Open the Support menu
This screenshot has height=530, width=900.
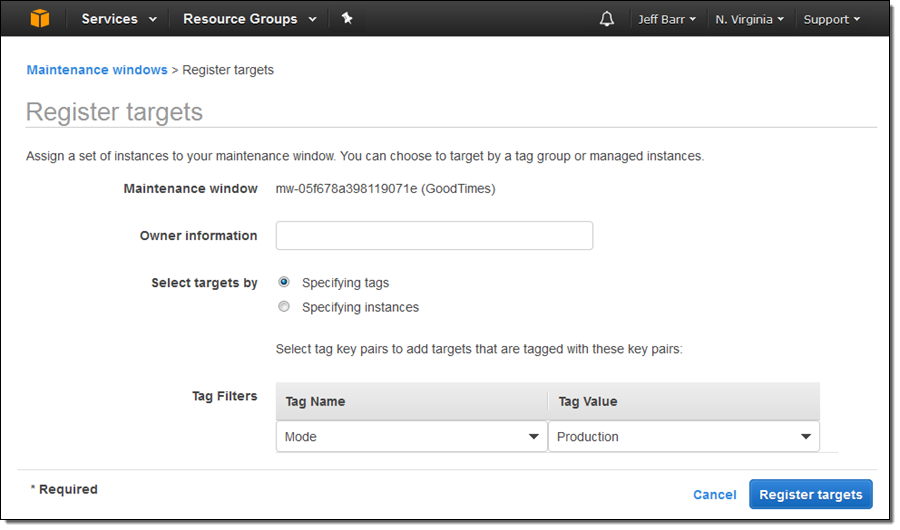831,19
